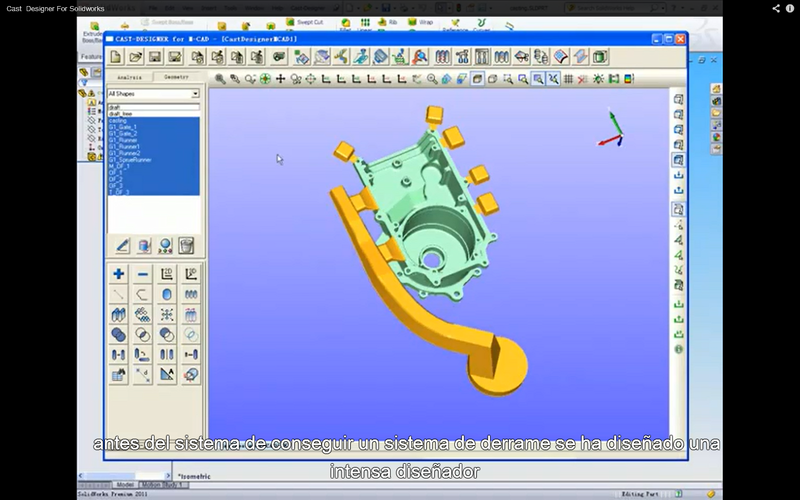
Task: Click the magnifier search-defect icon in main toolbar
Action: 419,57
